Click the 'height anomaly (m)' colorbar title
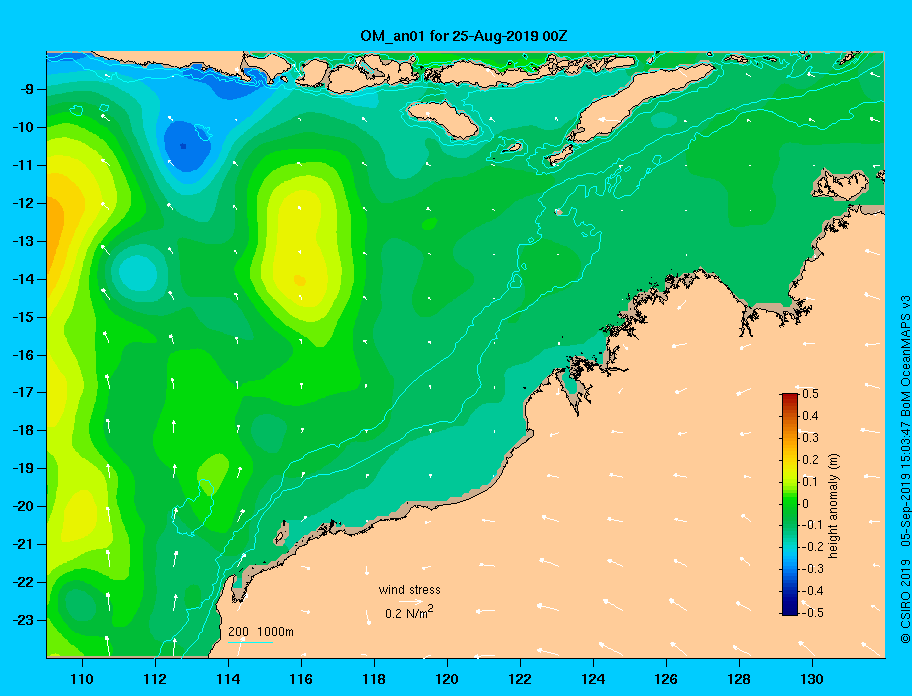Viewport: 912px width, 696px height. coord(834,506)
